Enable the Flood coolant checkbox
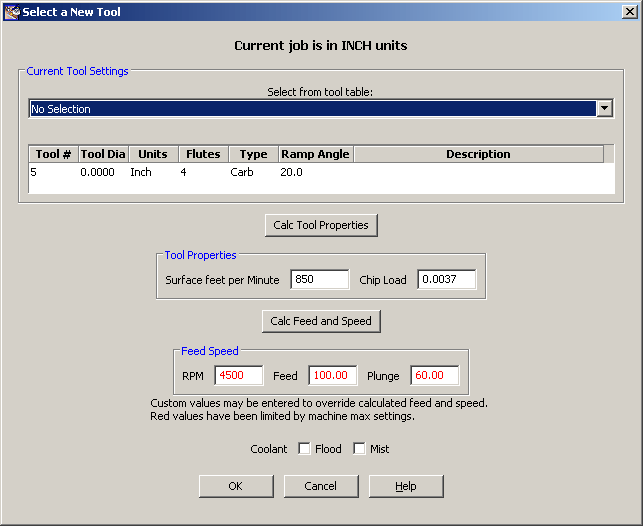The image size is (643, 526). point(304,449)
